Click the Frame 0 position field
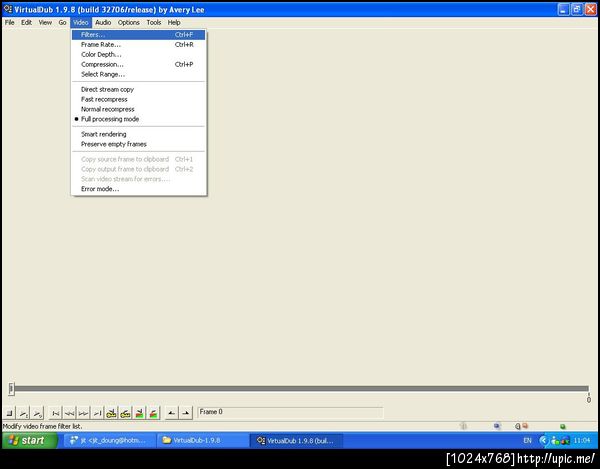 (x=290, y=412)
